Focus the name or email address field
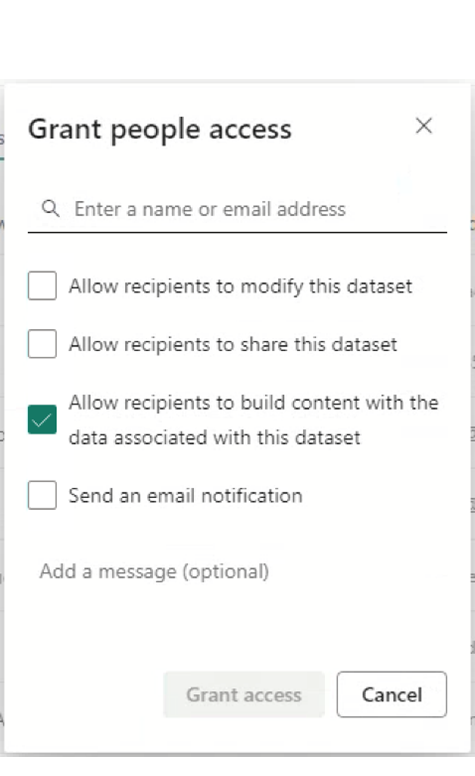 coord(237,209)
